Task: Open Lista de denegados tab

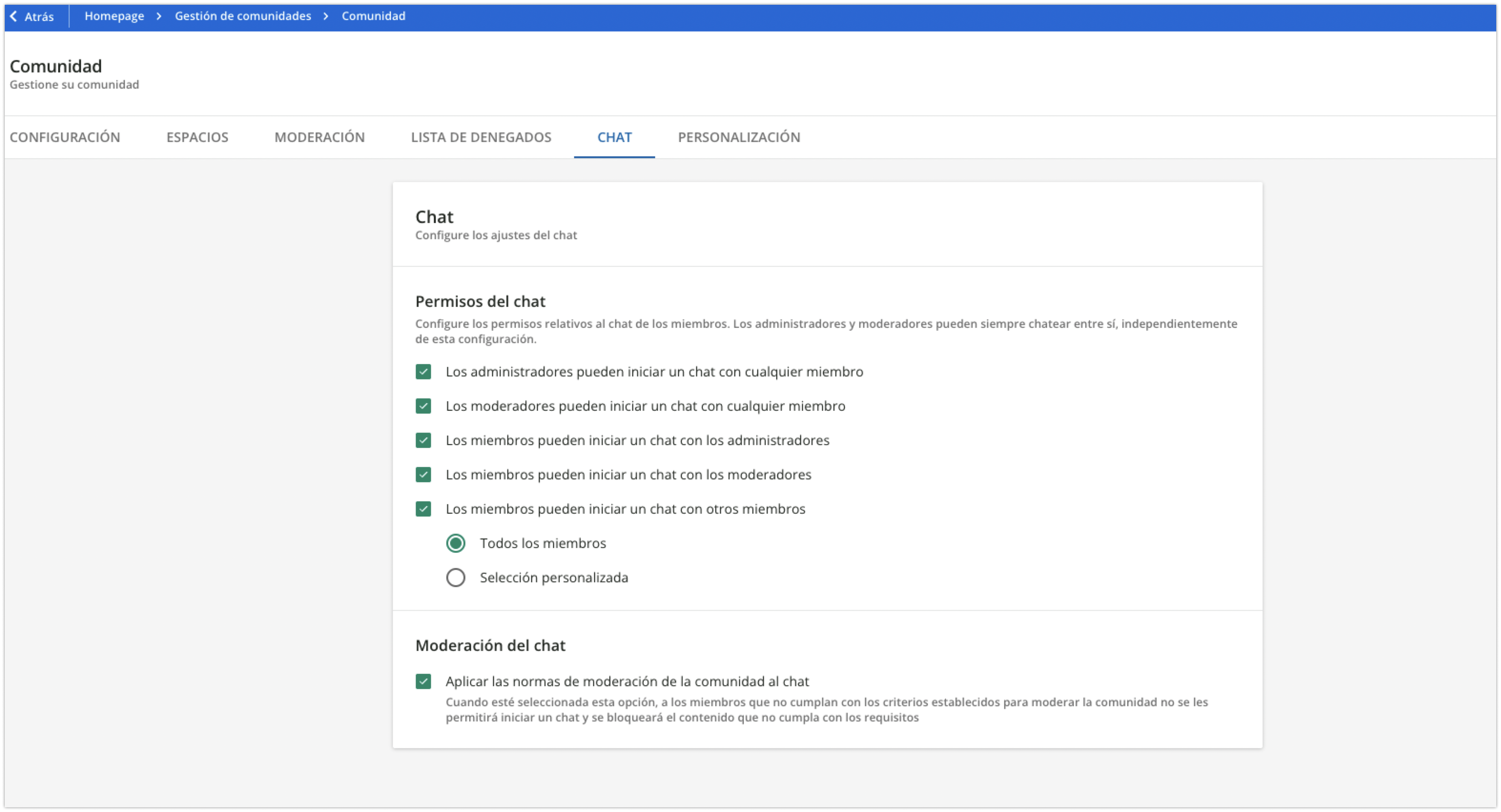Action: (x=481, y=137)
